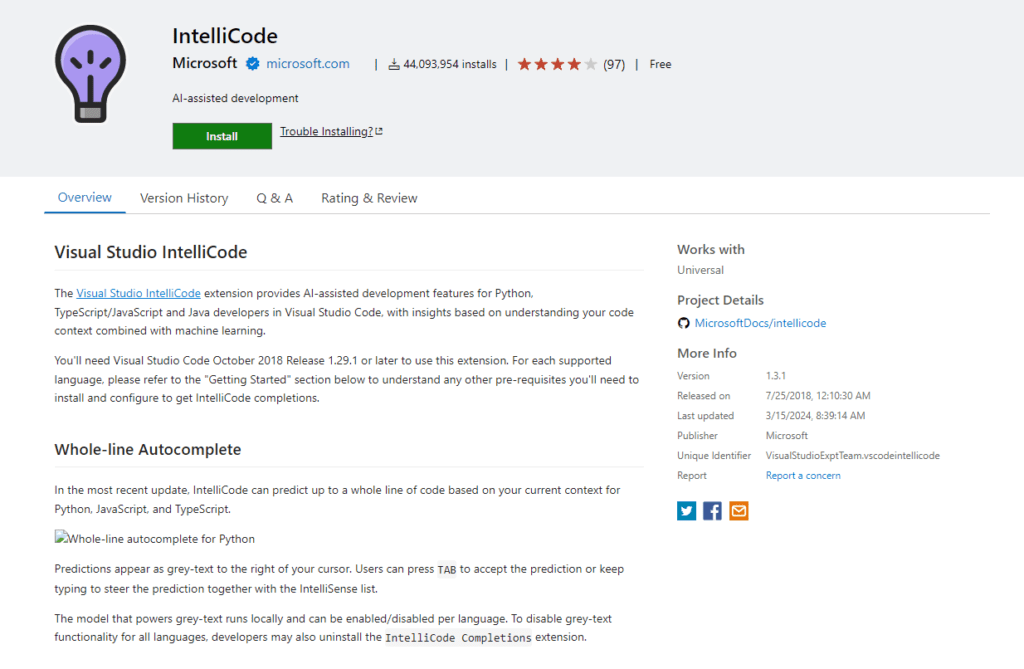Click the Whole-line autocomplete for Python image
The height and width of the screenshot is (669, 1024).
click(x=155, y=539)
